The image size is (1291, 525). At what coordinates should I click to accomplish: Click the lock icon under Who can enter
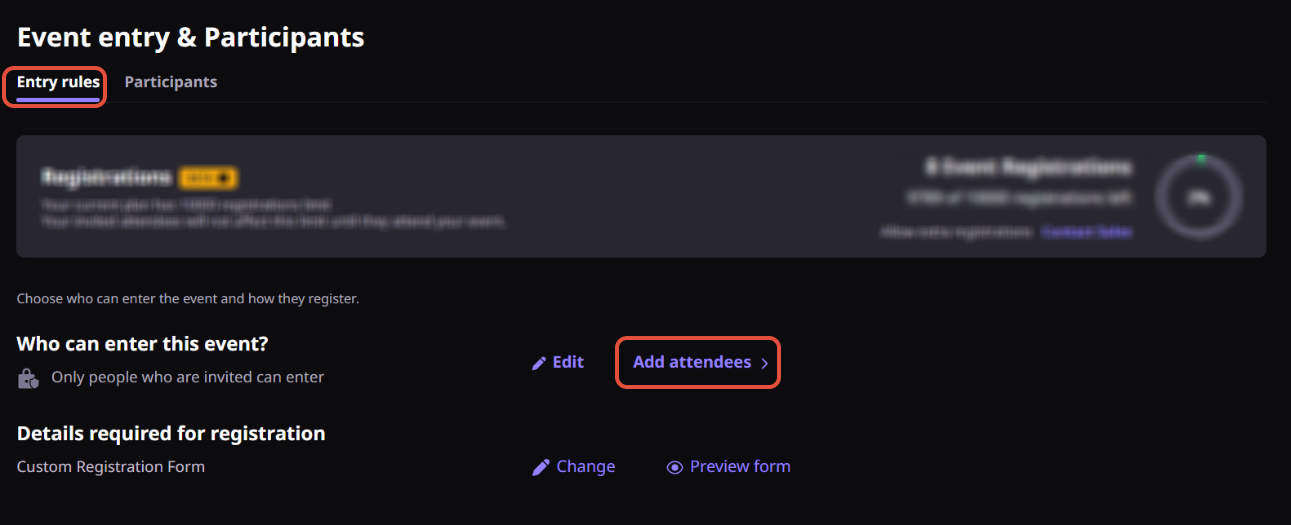(27, 379)
